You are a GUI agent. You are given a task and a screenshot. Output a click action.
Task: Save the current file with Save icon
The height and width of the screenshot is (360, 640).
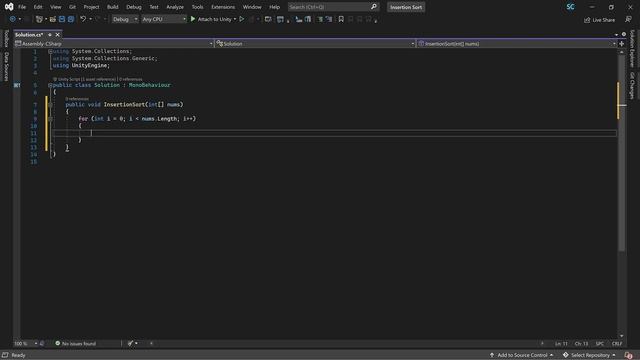[x=62, y=19]
